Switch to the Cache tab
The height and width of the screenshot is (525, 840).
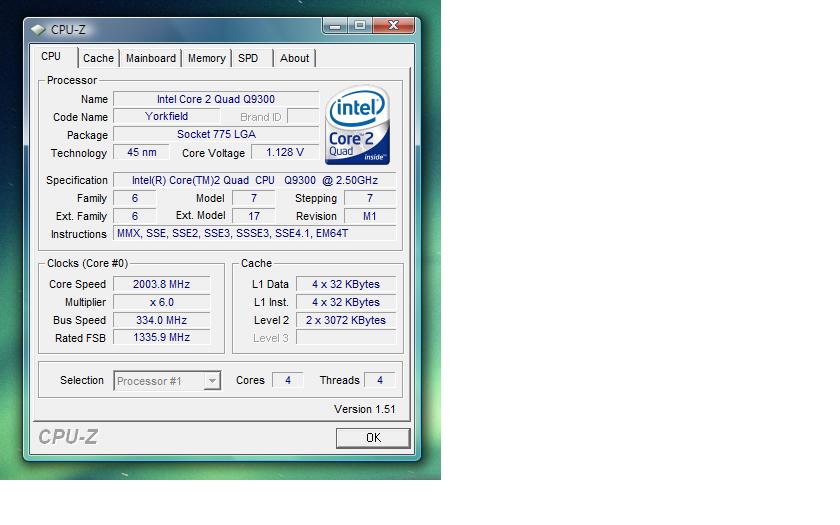pyautogui.click(x=98, y=58)
